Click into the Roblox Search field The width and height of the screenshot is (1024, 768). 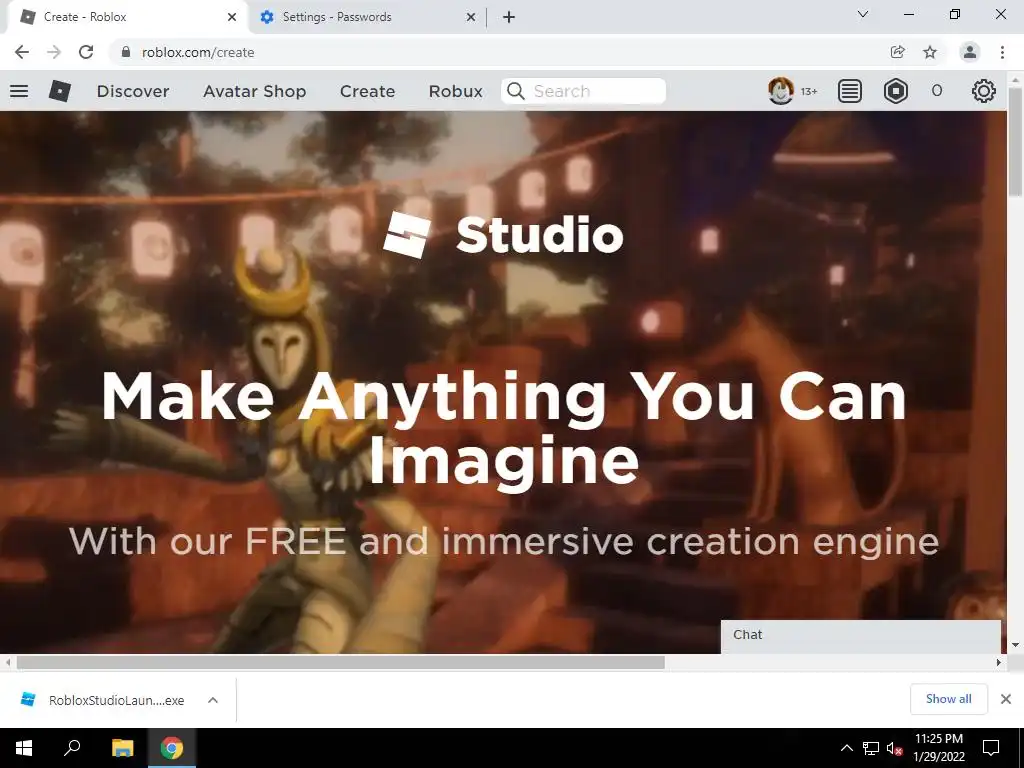coord(583,91)
